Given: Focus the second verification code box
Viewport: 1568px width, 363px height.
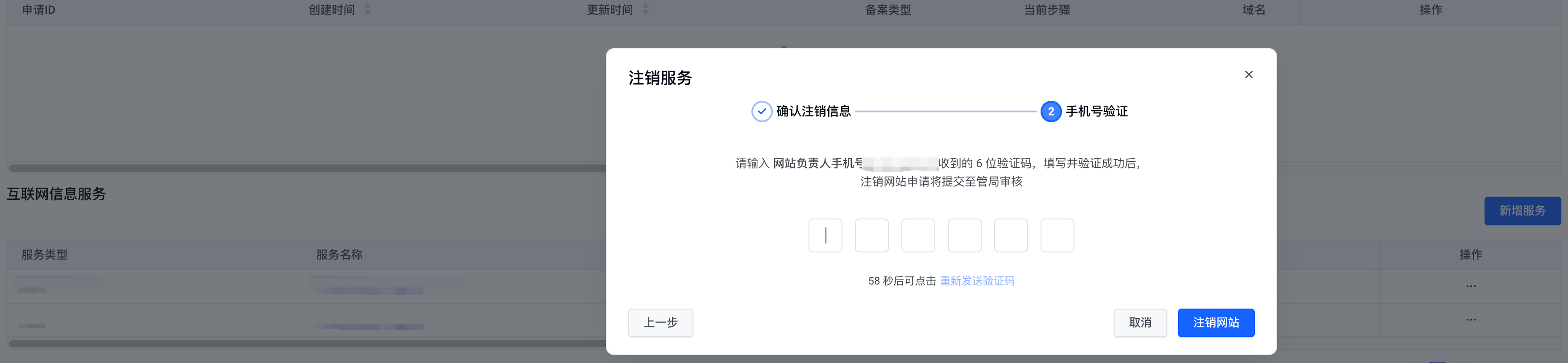Looking at the screenshot, I should (x=871, y=235).
